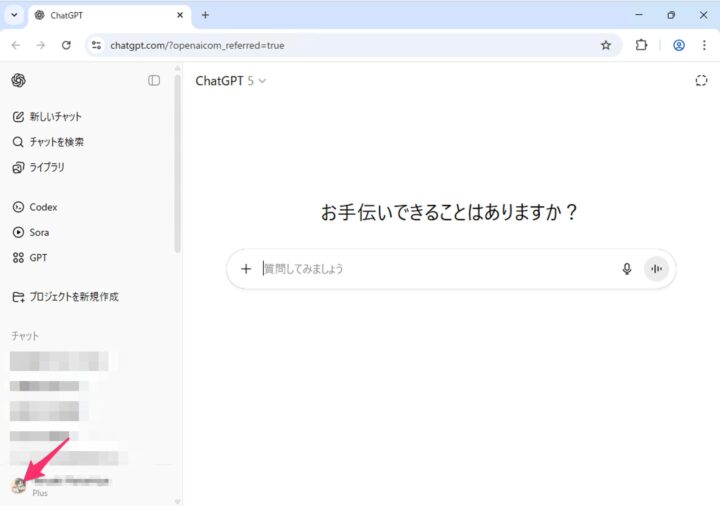
Task: Toggle temporary chat dashed circle icon
Action: click(701, 80)
